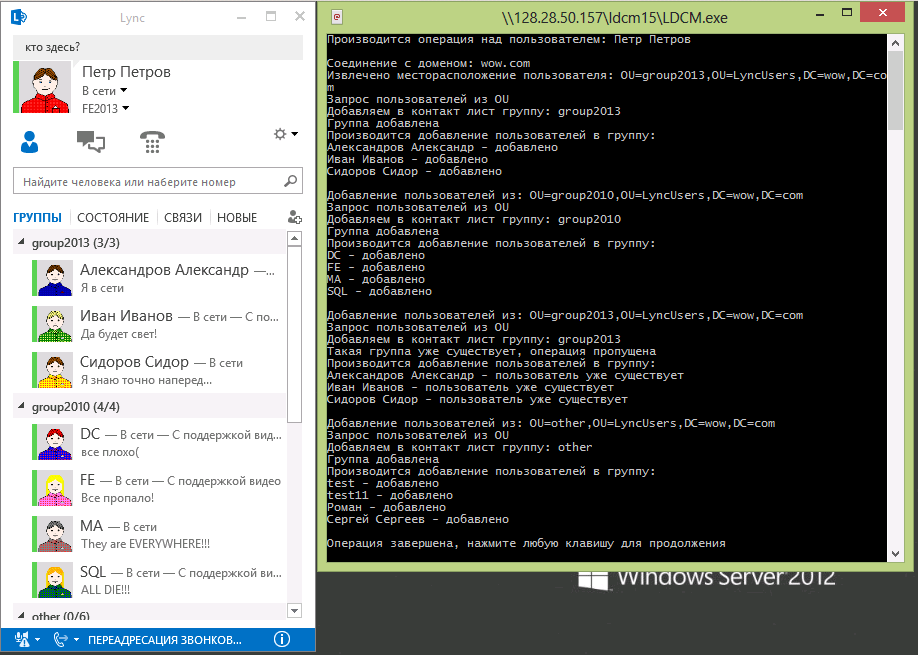Click the call forwarding phone icon
918x655 pixels.
tap(60, 639)
